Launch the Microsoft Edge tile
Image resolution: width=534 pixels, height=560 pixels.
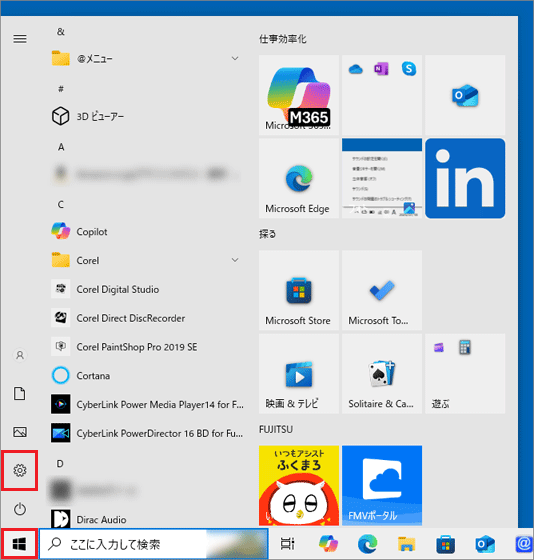tap(299, 178)
